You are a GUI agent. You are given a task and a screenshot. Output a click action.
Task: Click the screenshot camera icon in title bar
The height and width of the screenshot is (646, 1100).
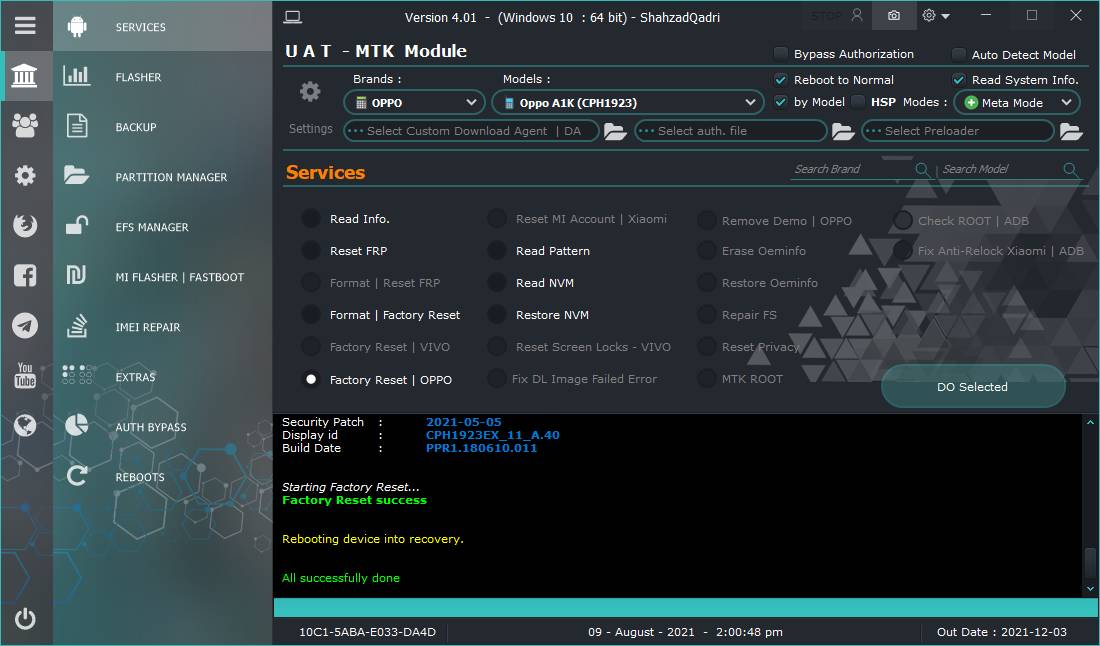pos(894,15)
